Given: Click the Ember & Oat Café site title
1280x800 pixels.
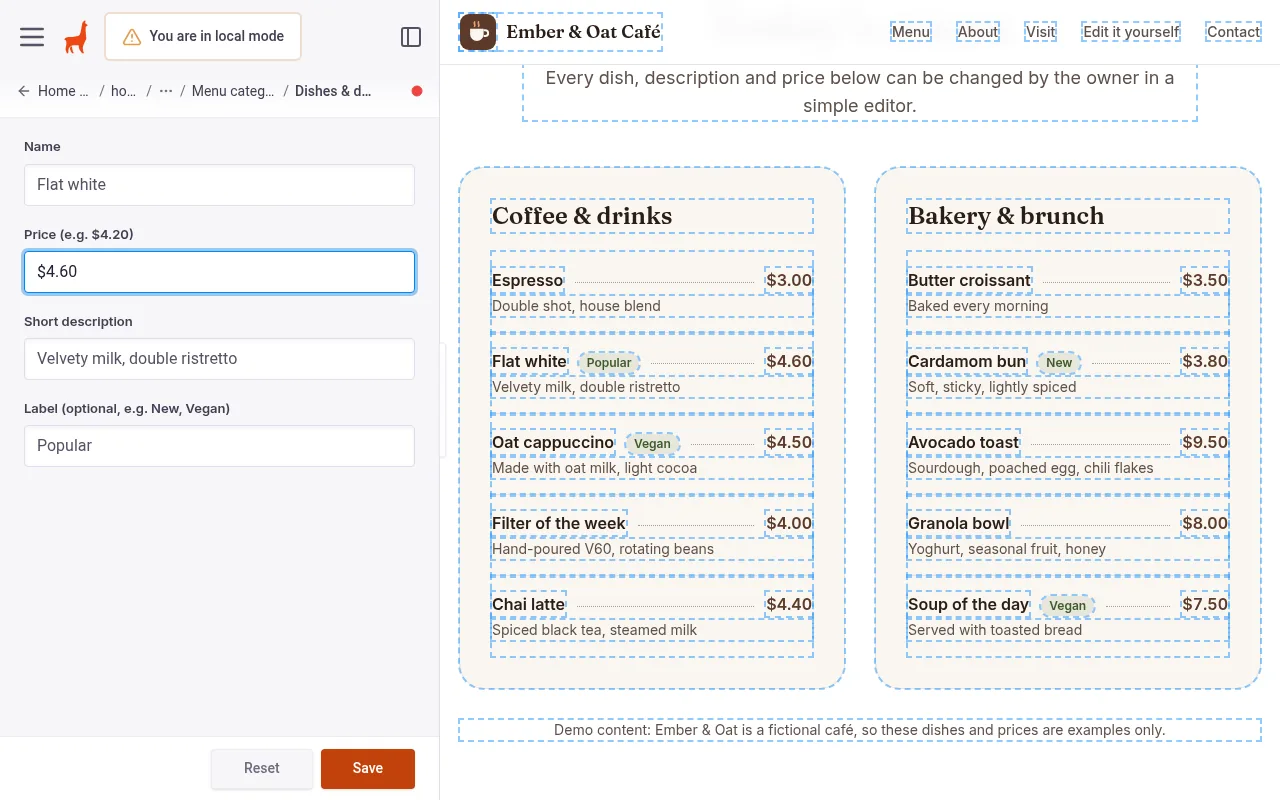Looking at the screenshot, I should (x=583, y=32).
